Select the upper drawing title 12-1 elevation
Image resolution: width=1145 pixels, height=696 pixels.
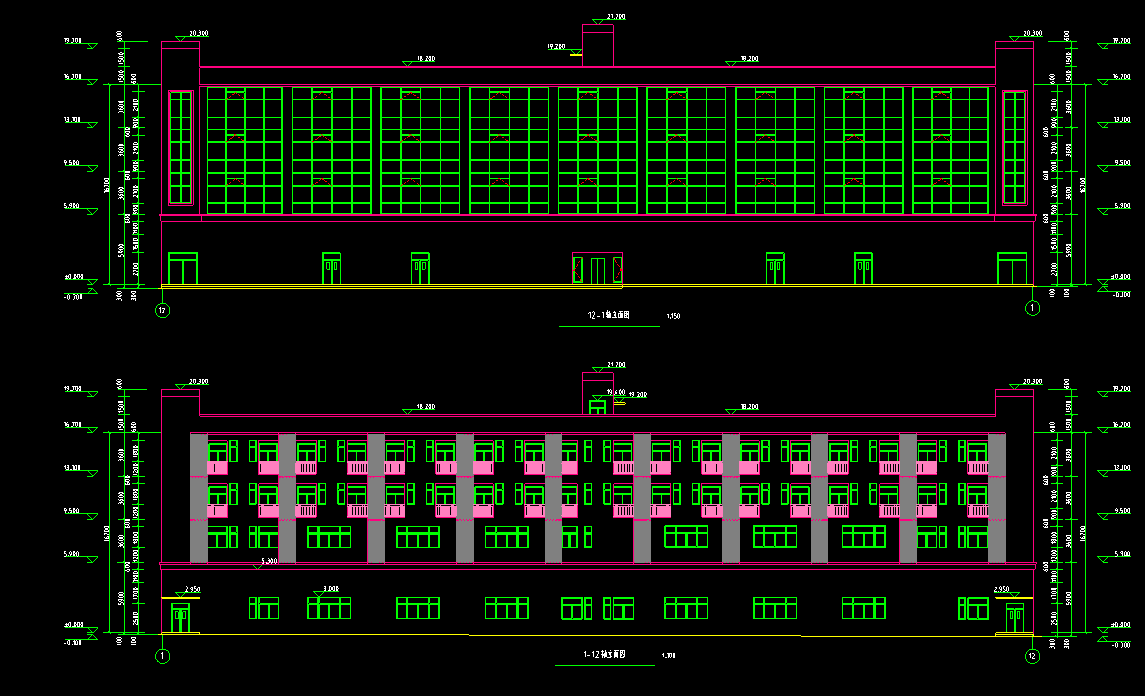(609, 317)
